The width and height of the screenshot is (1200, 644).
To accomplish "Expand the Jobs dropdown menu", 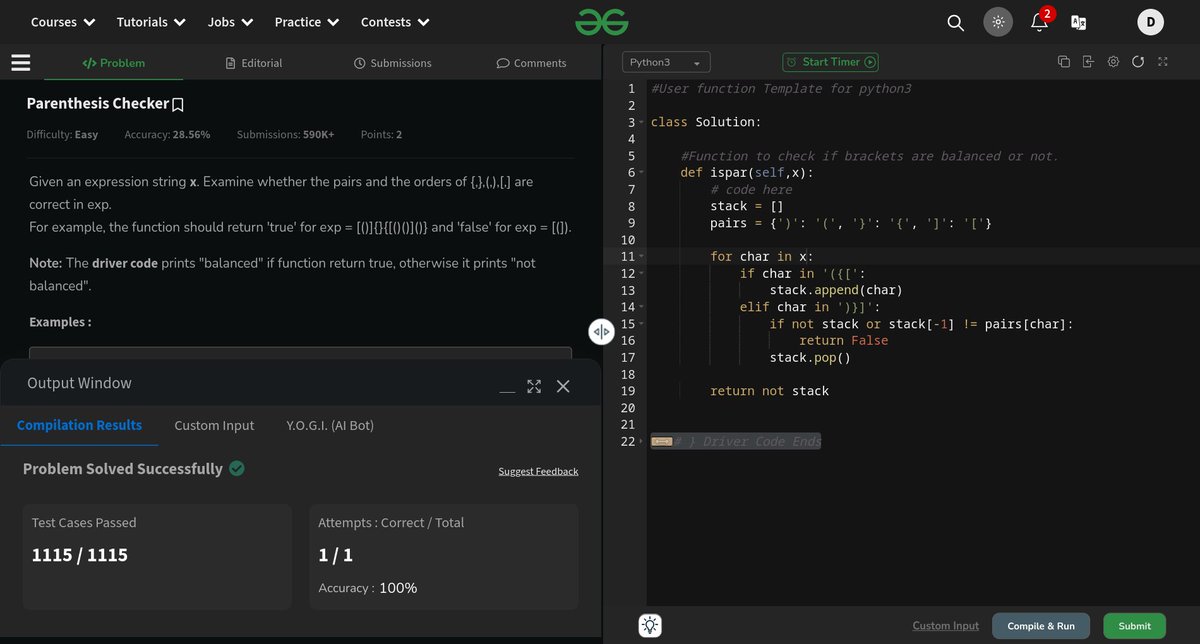I will pos(230,22).
